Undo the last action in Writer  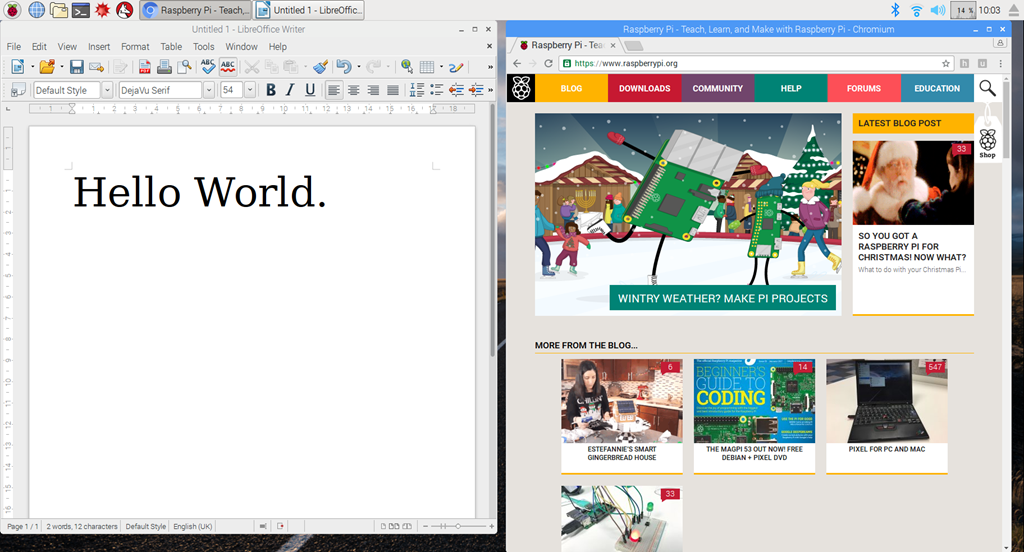344,67
